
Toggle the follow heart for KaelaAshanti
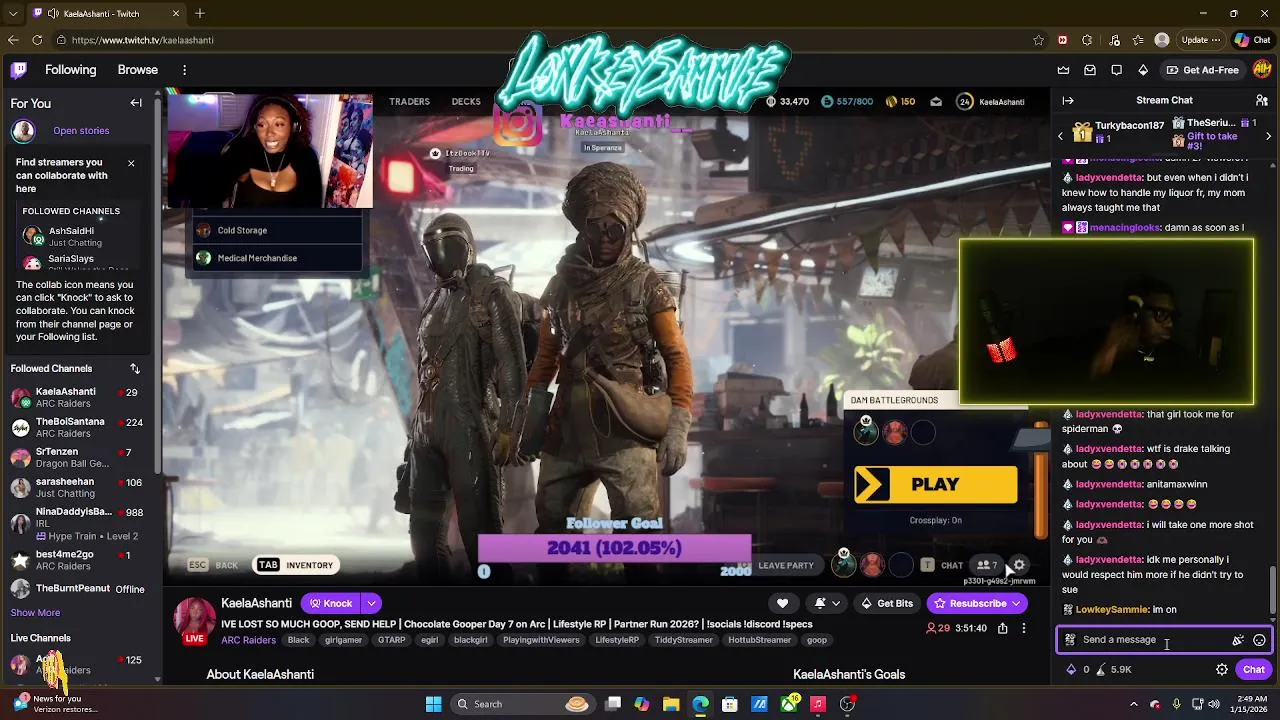click(782, 604)
